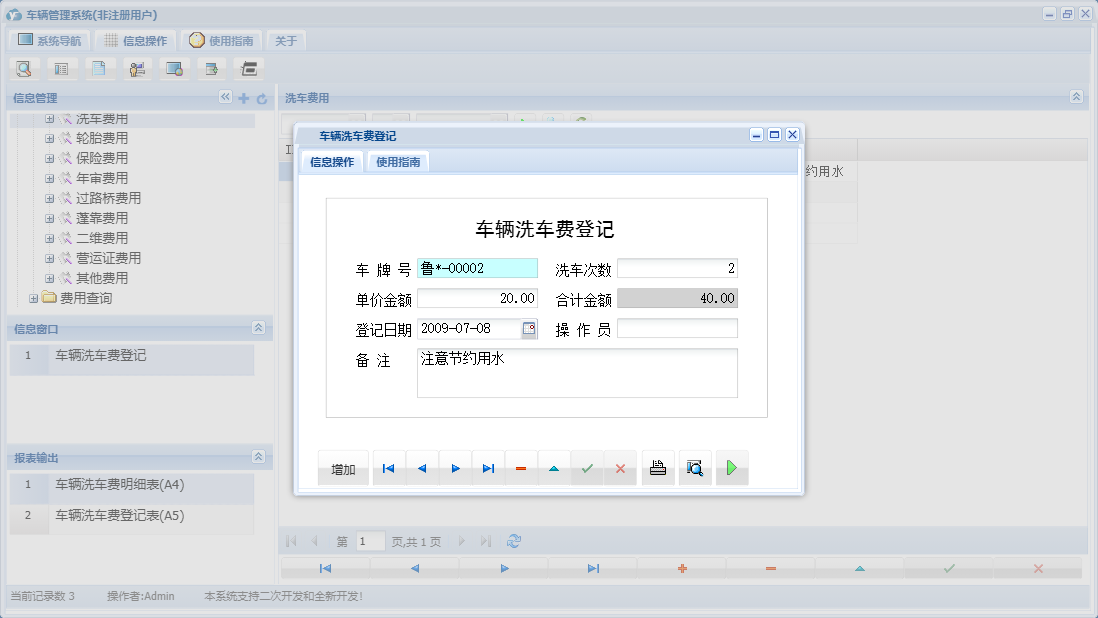The image size is (1098, 618).
Task: Click the magnifier search icon on the main toolbar
Action: [x=22, y=68]
